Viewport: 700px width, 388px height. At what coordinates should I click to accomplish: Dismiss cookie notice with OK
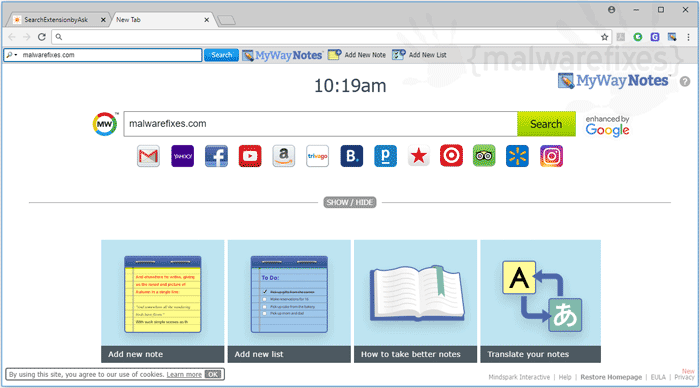[213, 375]
